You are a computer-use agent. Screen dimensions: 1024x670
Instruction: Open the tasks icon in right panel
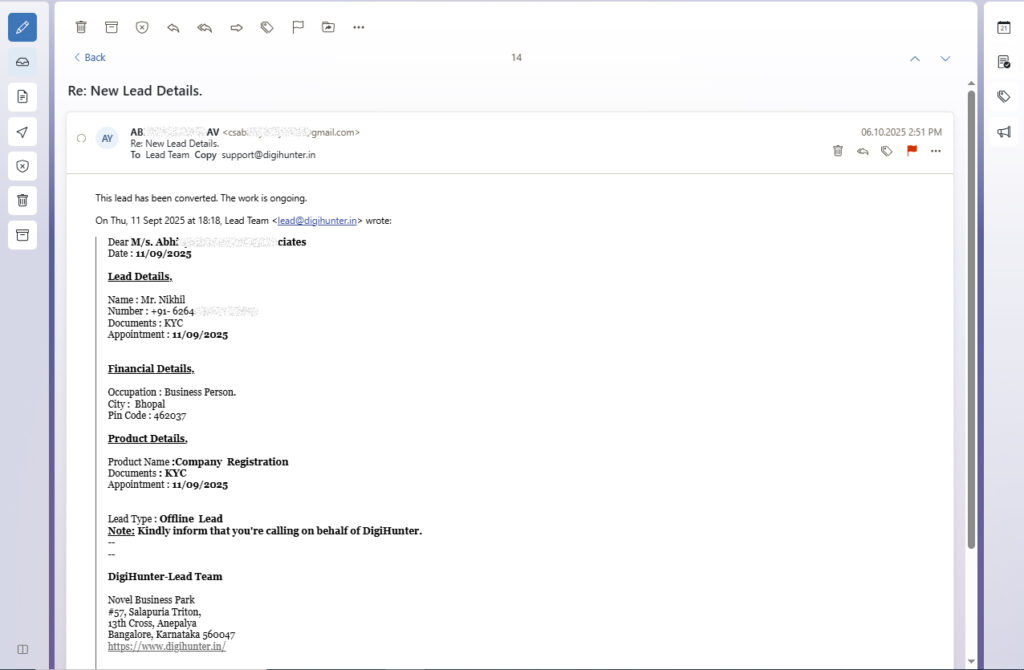(1003, 62)
